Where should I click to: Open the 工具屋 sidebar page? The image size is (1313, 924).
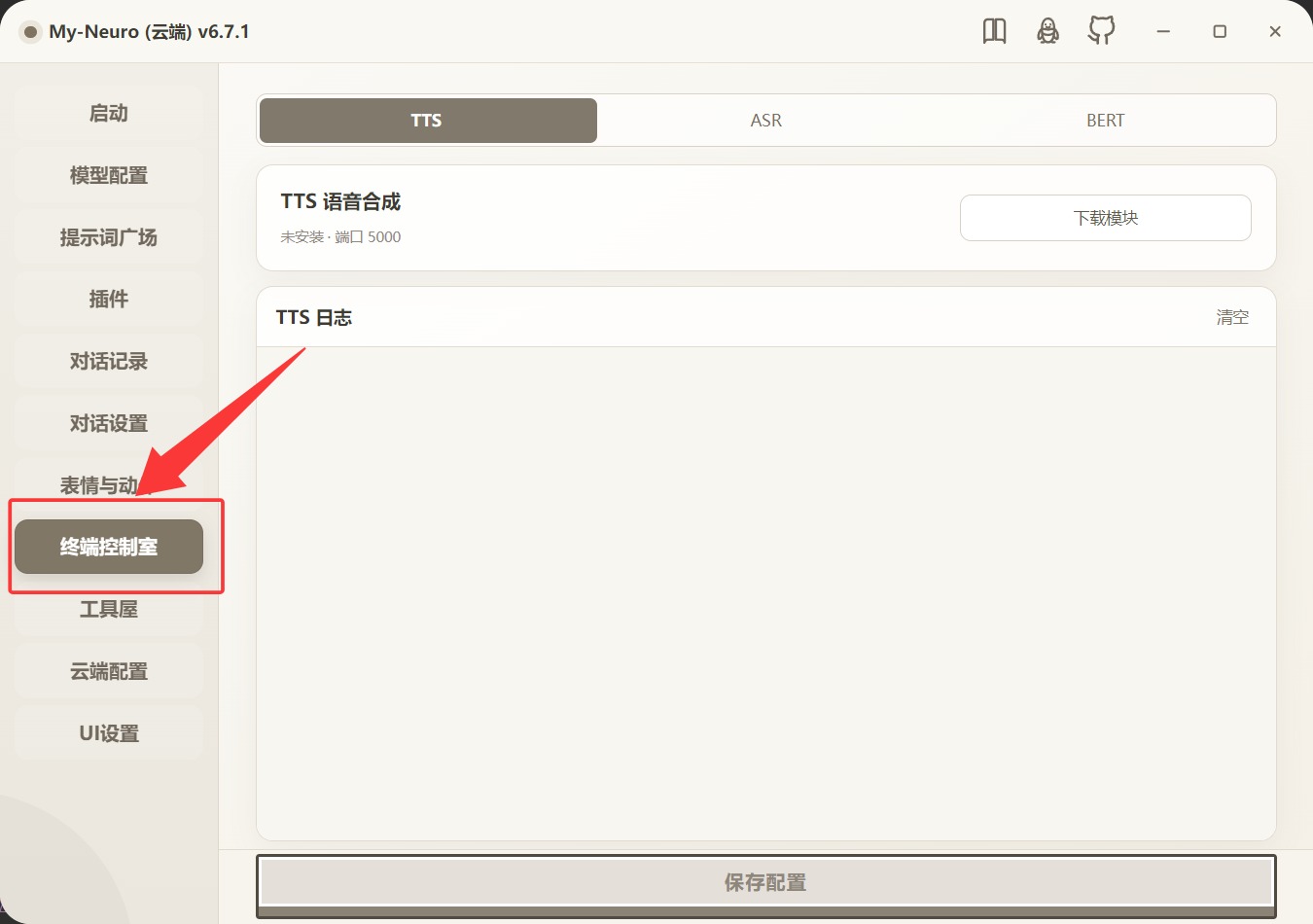(109, 609)
